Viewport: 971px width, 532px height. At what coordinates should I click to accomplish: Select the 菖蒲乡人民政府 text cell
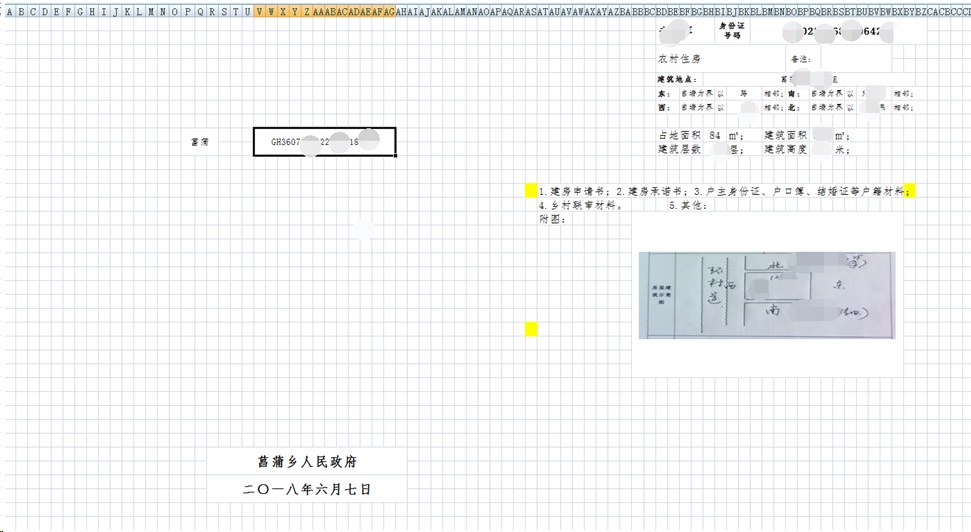pos(307,462)
